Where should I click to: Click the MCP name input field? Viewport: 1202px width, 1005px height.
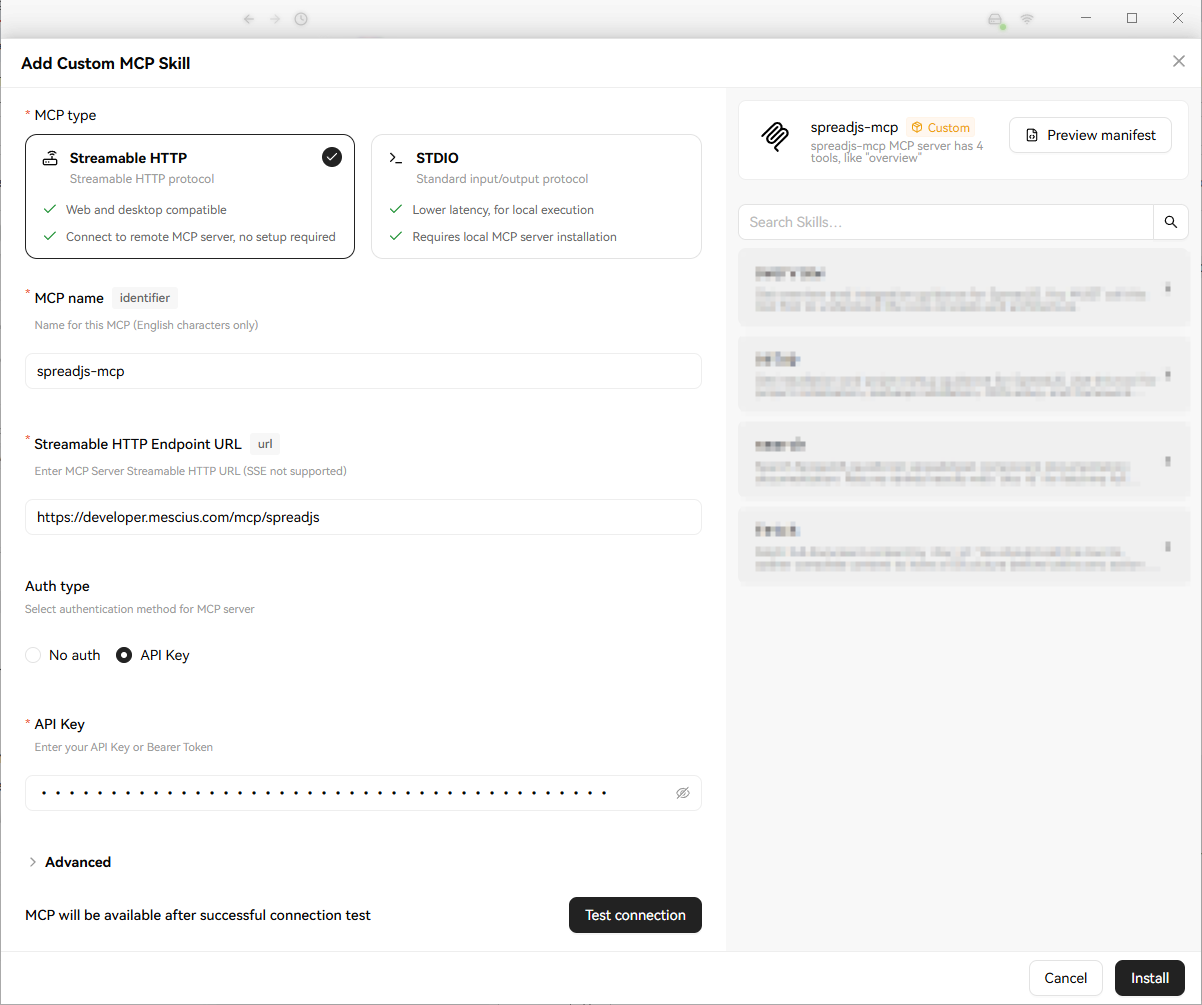tap(363, 371)
